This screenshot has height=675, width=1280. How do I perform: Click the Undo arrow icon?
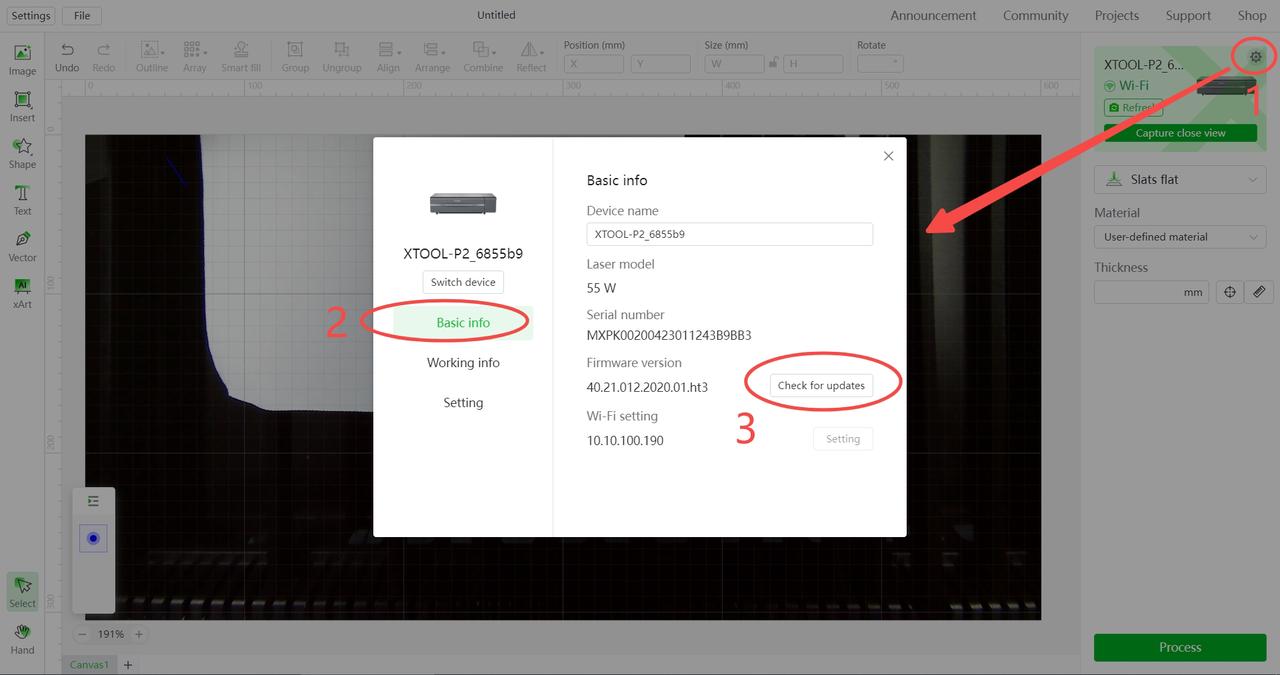point(67,51)
